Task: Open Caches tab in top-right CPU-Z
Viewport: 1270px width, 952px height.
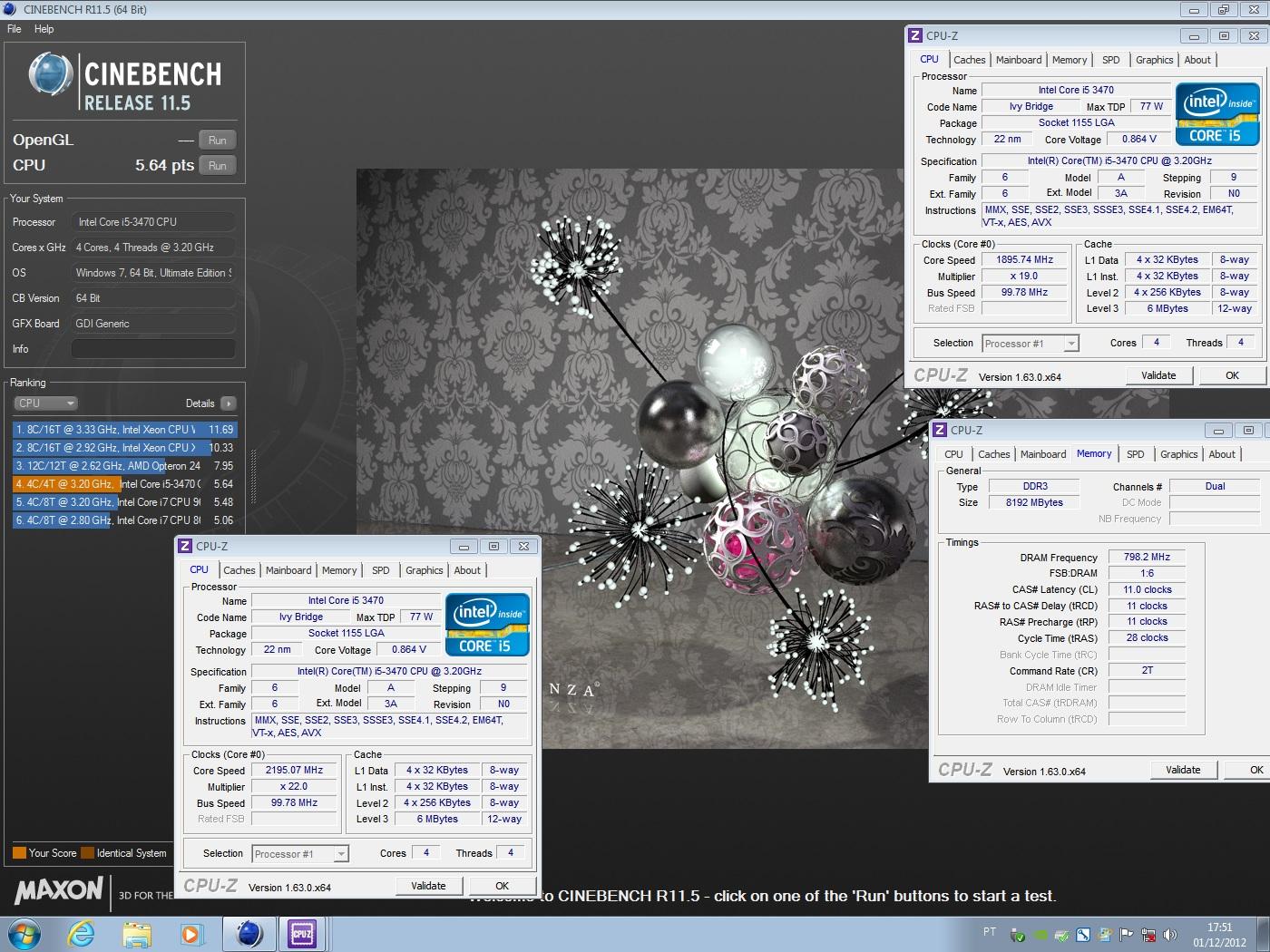Action: [x=970, y=60]
